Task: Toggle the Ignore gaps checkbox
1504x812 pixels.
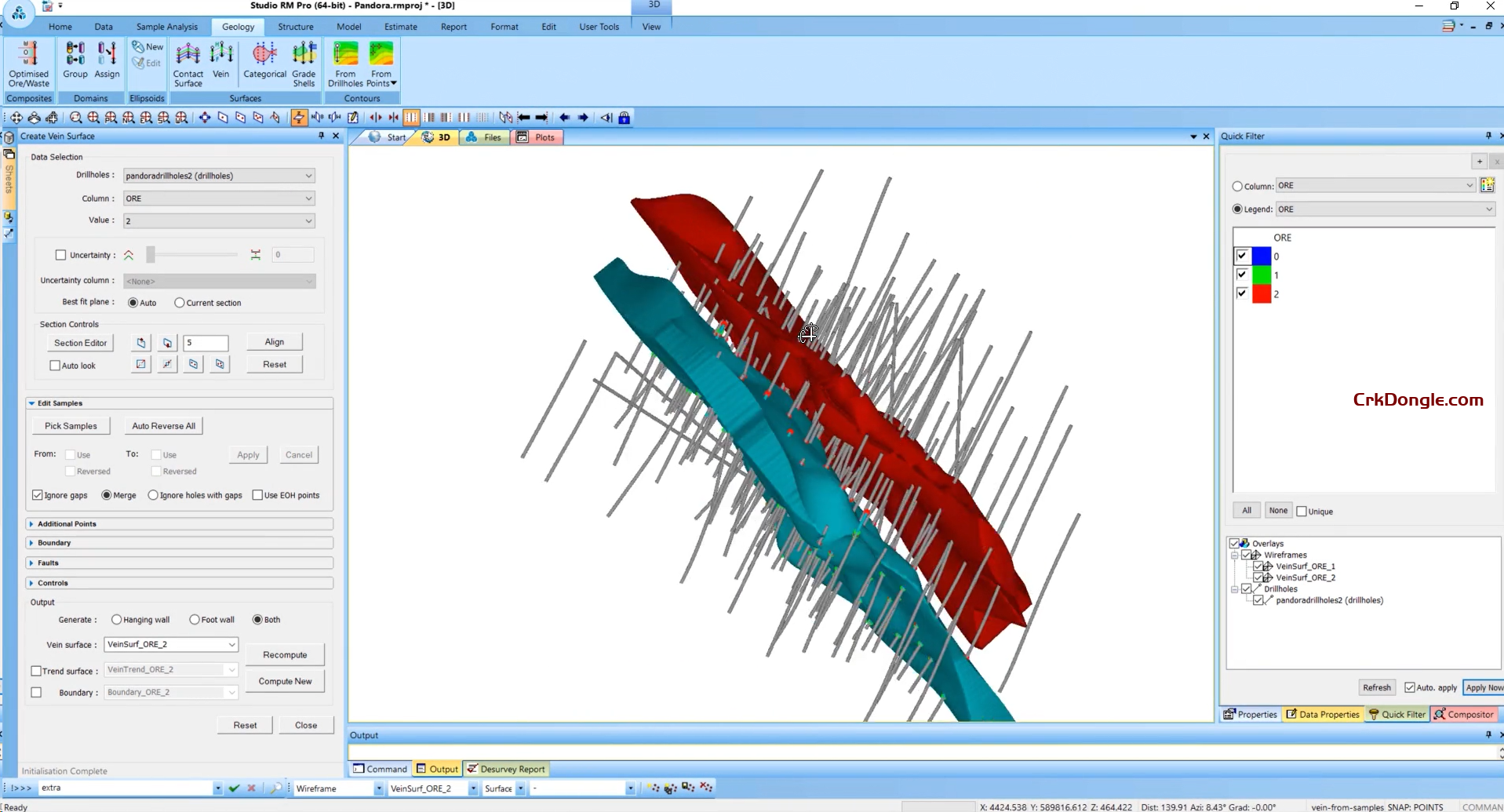Action: pos(38,495)
